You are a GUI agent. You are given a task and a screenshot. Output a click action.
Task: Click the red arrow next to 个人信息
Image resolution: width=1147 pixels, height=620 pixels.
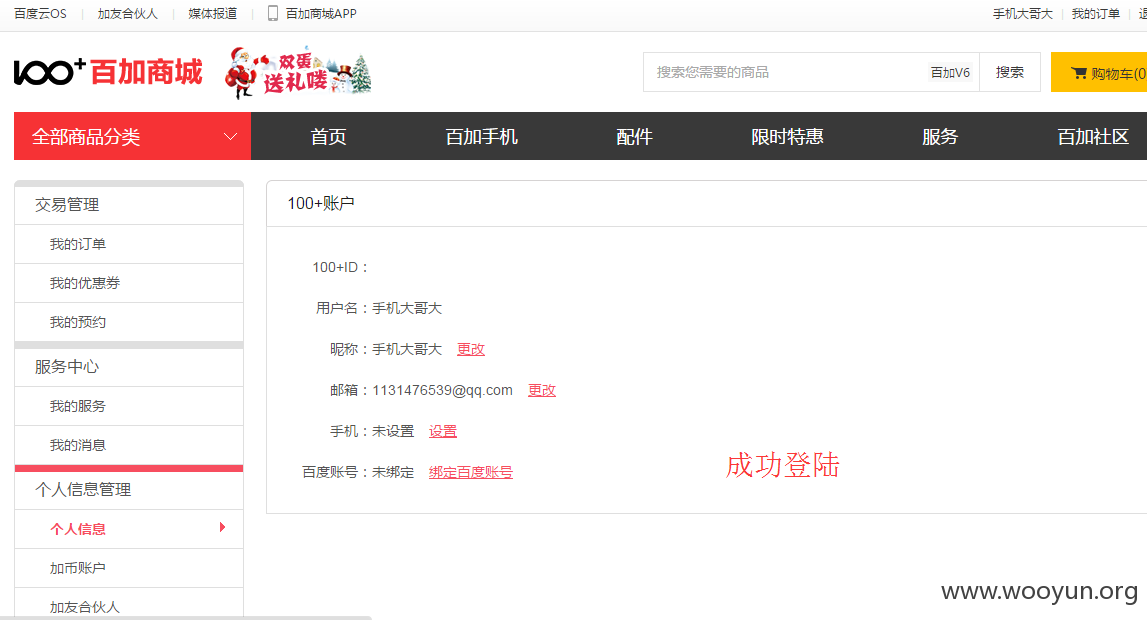pyautogui.click(x=222, y=527)
